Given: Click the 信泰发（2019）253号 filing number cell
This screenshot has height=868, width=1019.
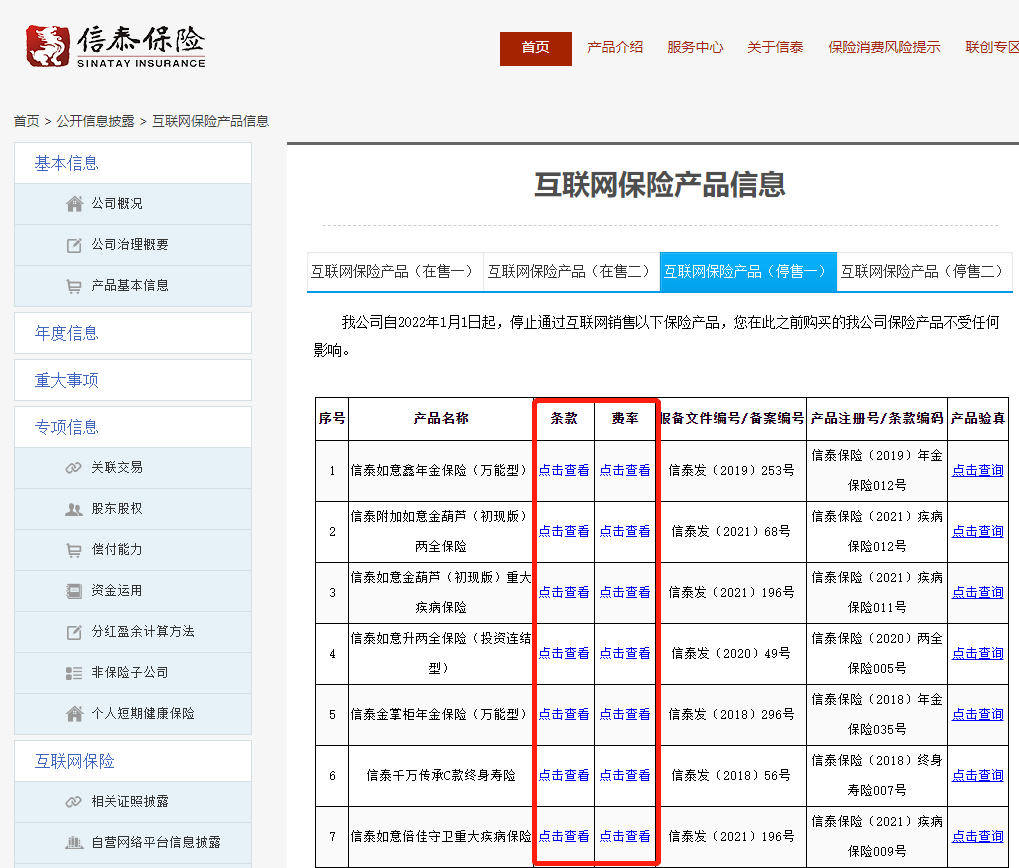Looking at the screenshot, I should (x=731, y=470).
